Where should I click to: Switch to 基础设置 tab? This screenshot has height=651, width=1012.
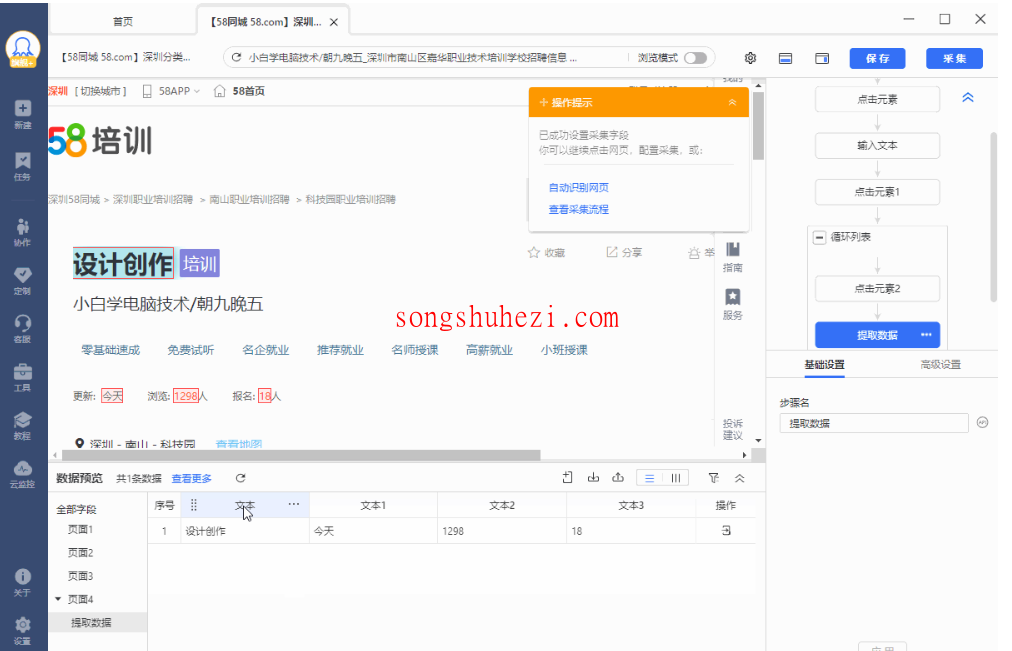click(x=824, y=365)
